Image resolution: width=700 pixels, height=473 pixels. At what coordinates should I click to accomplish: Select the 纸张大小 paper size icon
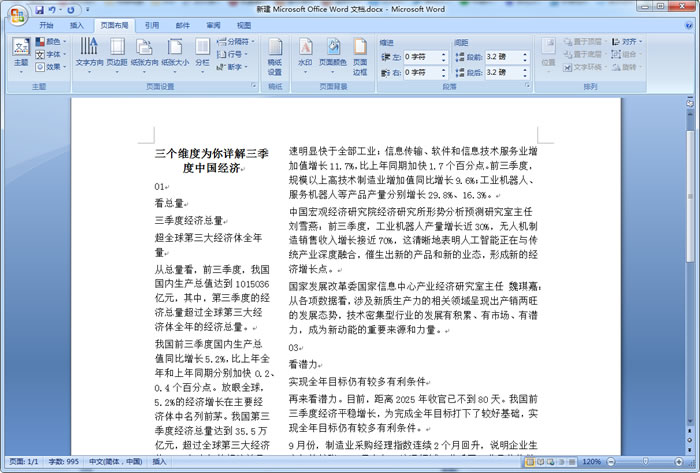[x=174, y=52]
